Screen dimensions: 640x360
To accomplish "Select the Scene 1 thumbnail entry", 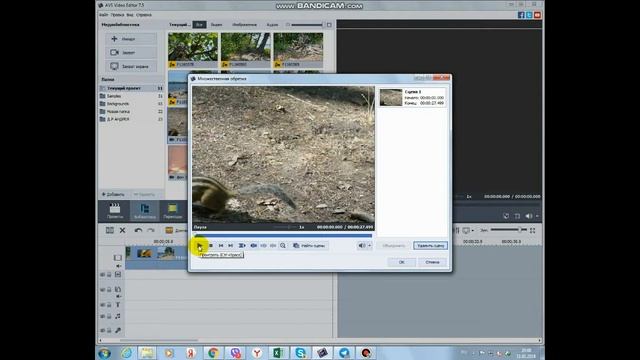I will [x=412, y=98].
